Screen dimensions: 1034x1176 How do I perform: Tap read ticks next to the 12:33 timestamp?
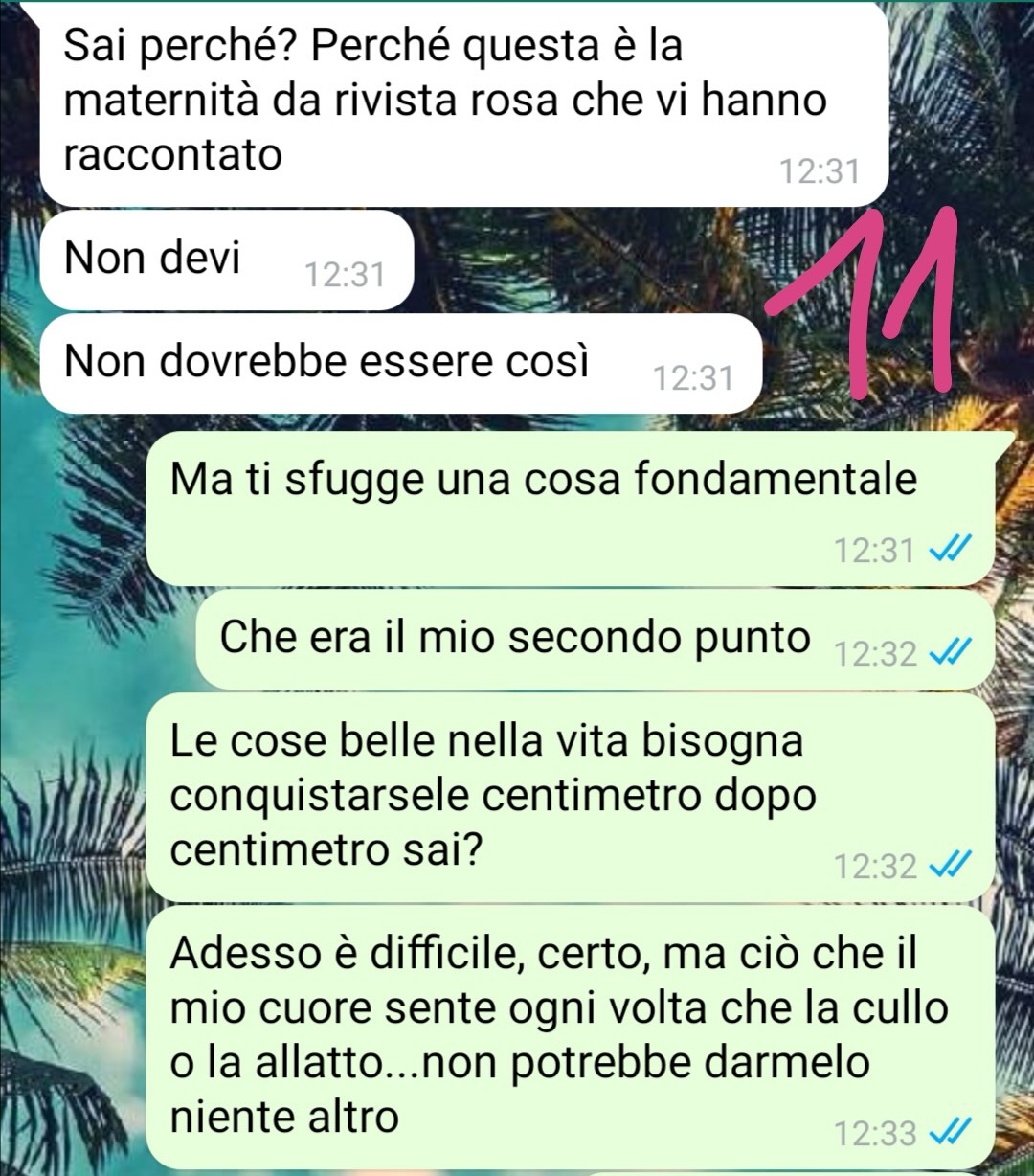[x=952, y=1134]
